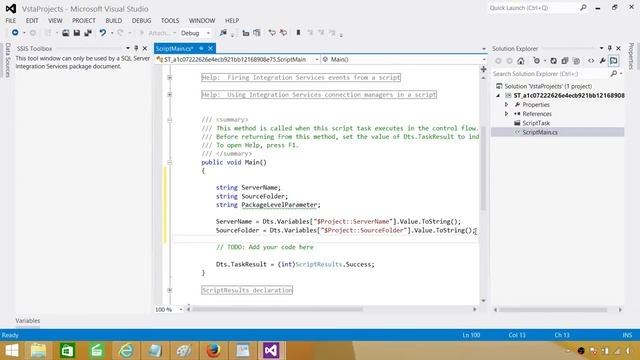Click the split editor handle above the scrollbar
Screen dimensions: 640x360
pos(483,69)
